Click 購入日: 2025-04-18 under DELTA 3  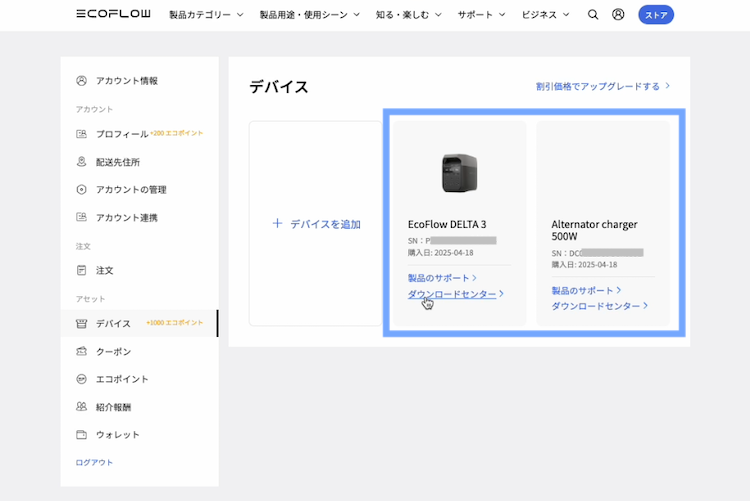[441, 253]
